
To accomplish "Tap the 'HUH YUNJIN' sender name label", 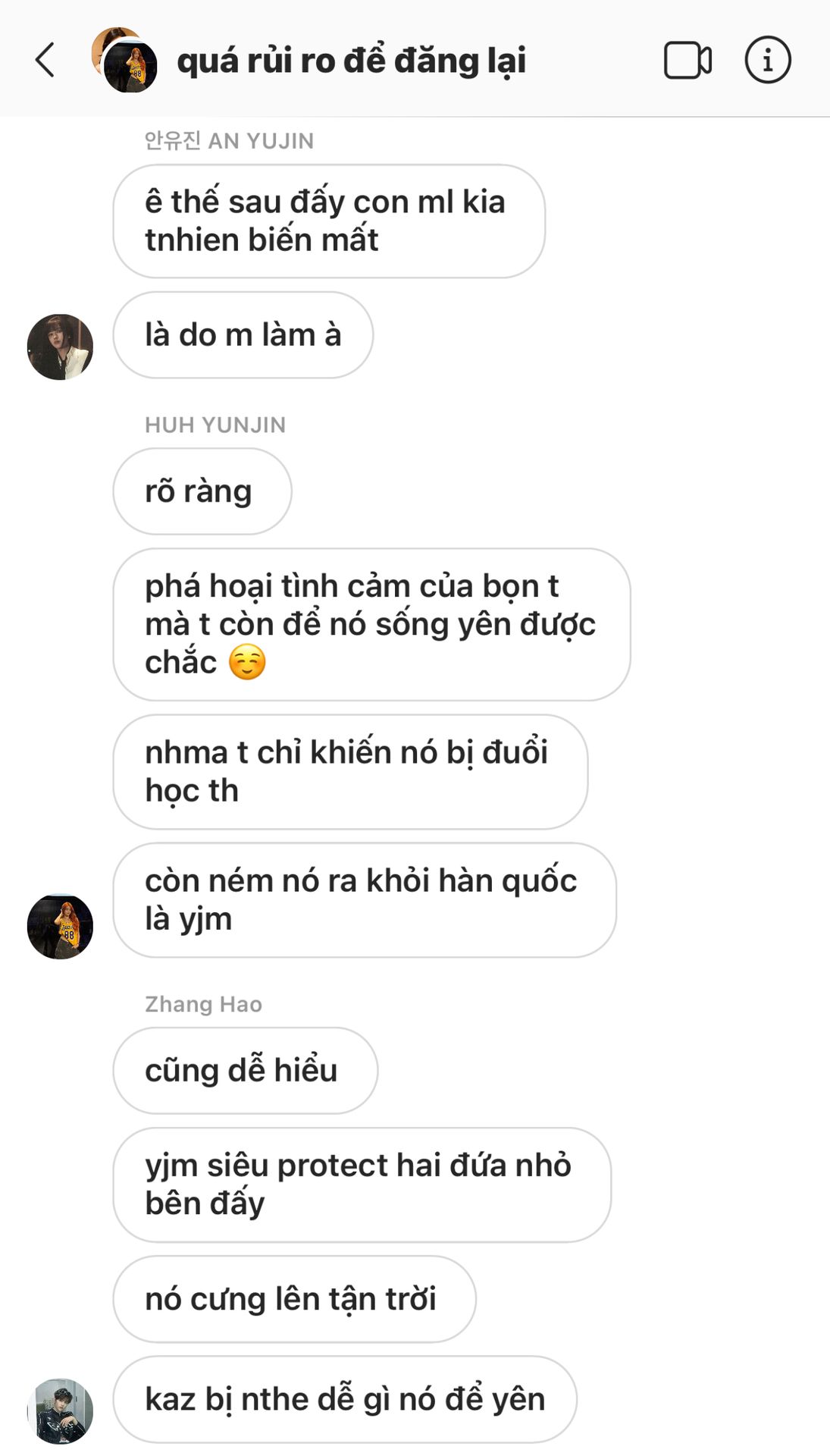I will pos(215,425).
